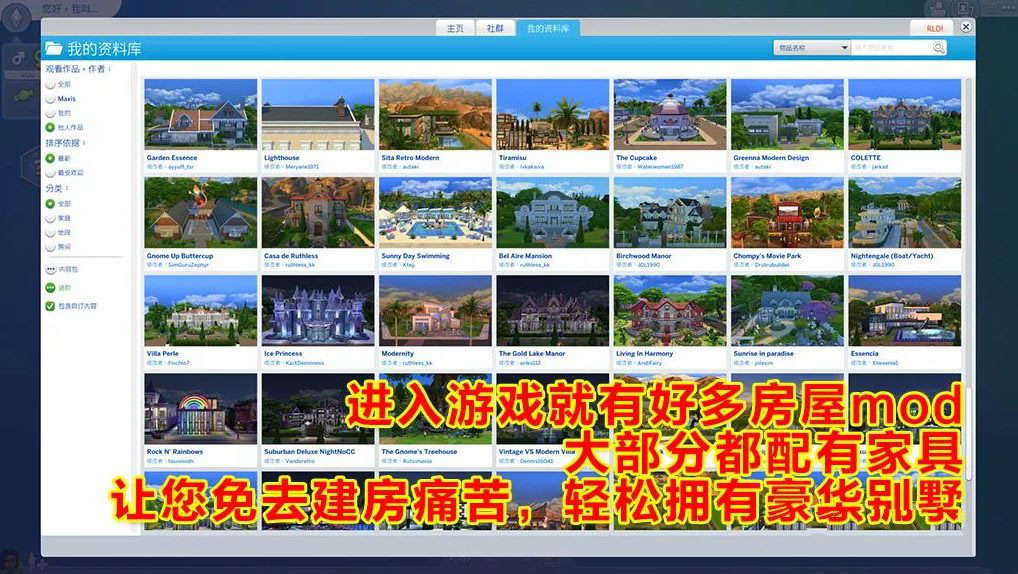This screenshot has height=574, width=1018.
Task: Toggle the 包含自订内容 checkbox
Action: 50,306
